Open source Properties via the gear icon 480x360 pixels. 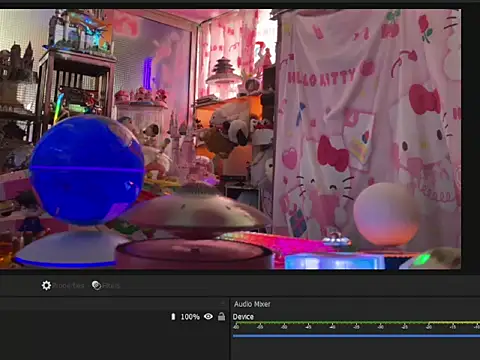(46, 285)
